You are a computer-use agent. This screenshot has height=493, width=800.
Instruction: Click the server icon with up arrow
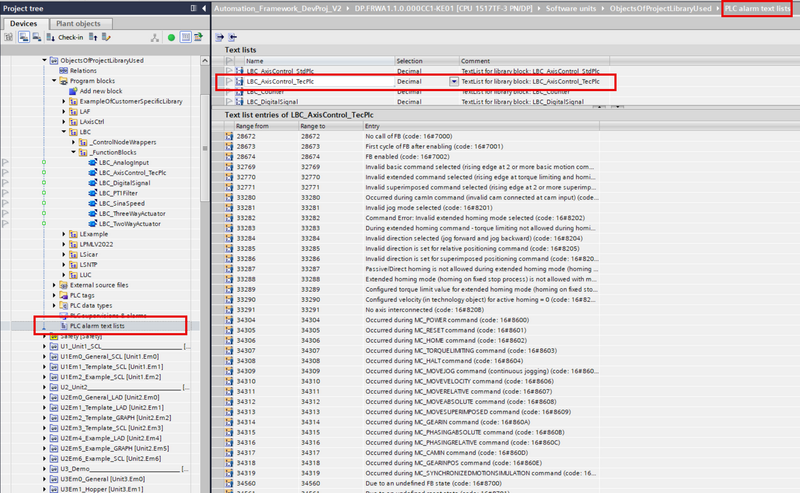pos(93,37)
